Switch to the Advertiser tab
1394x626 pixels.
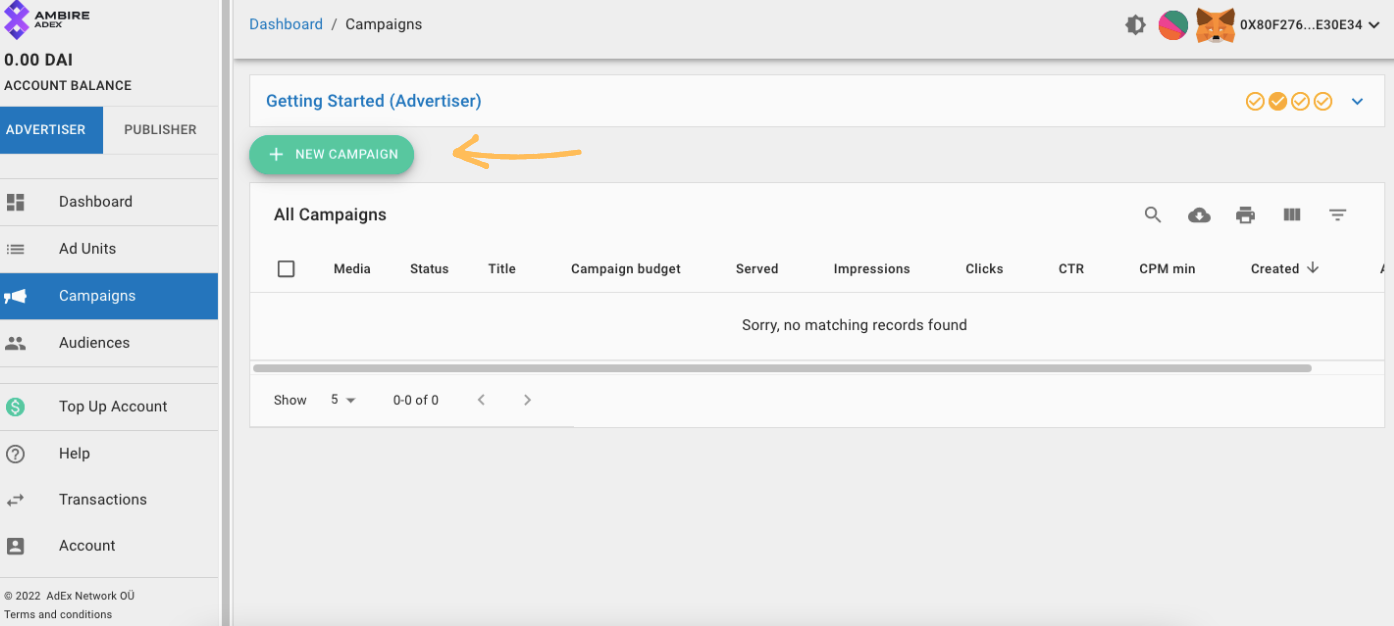(x=51, y=130)
